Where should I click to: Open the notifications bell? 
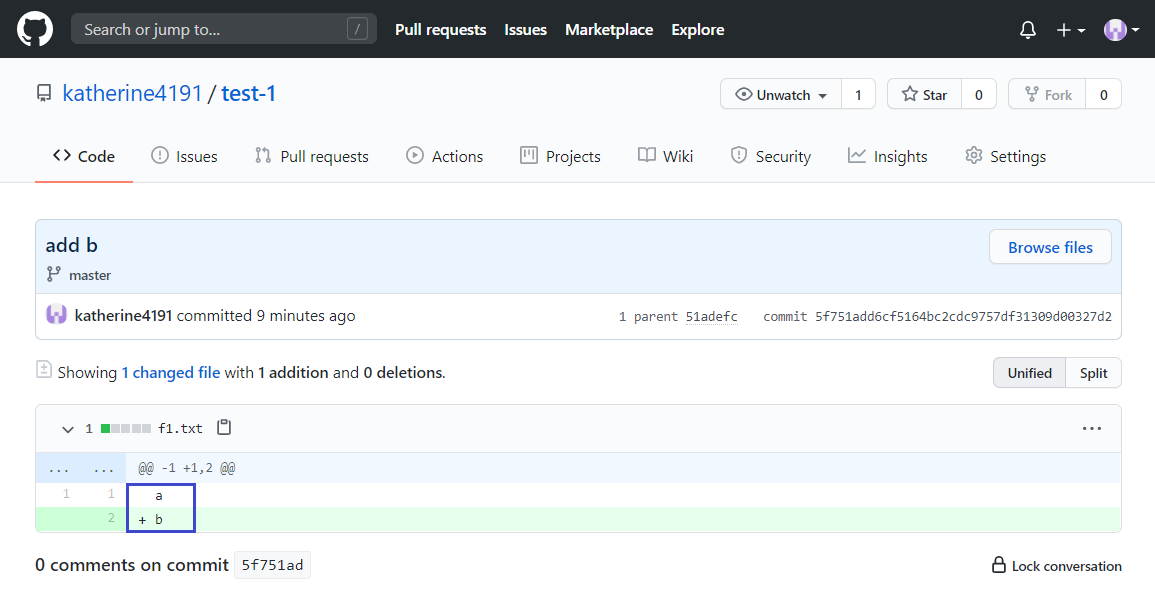click(x=1028, y=30)
